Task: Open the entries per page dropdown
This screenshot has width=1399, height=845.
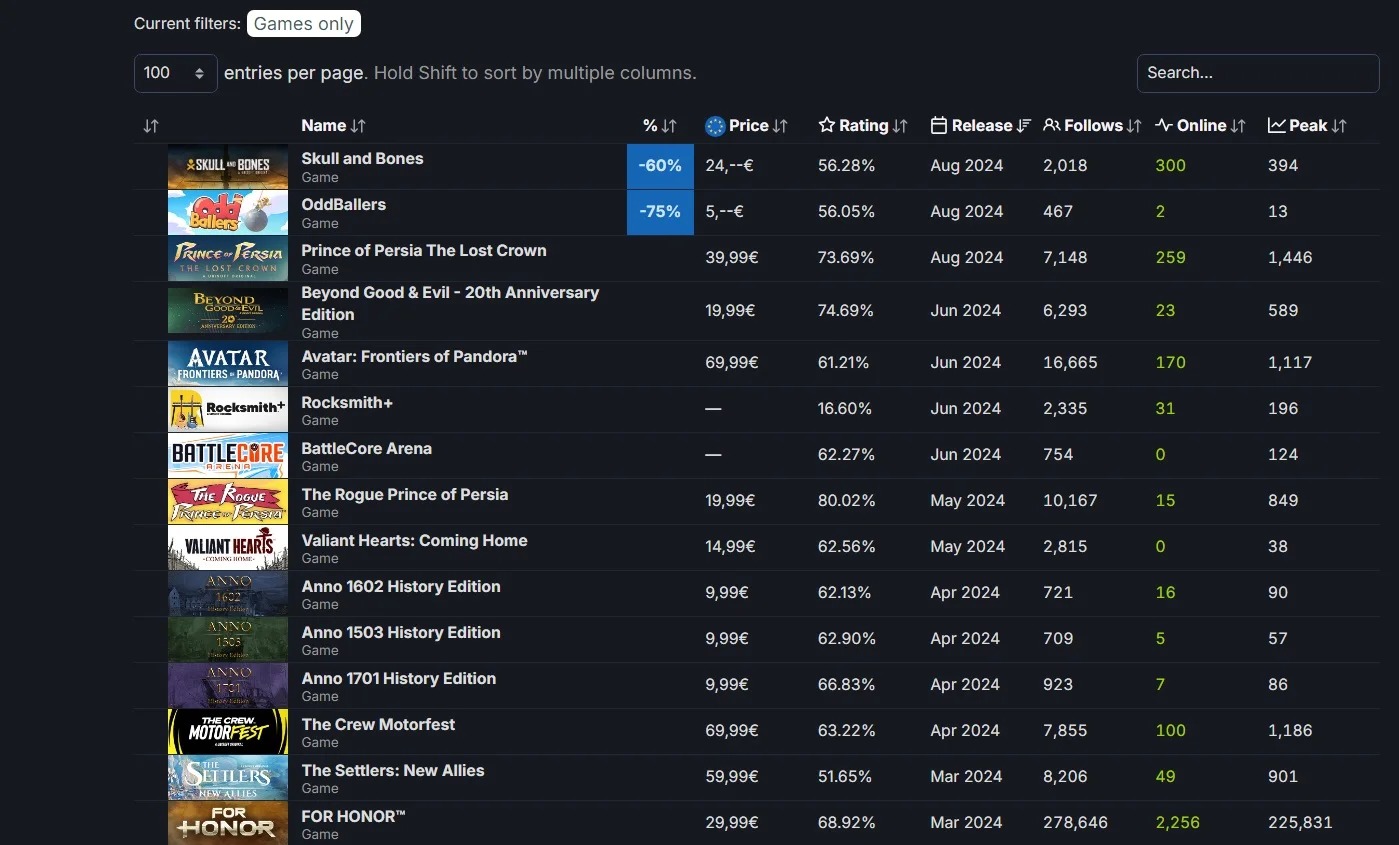Action: pos(175,73)
